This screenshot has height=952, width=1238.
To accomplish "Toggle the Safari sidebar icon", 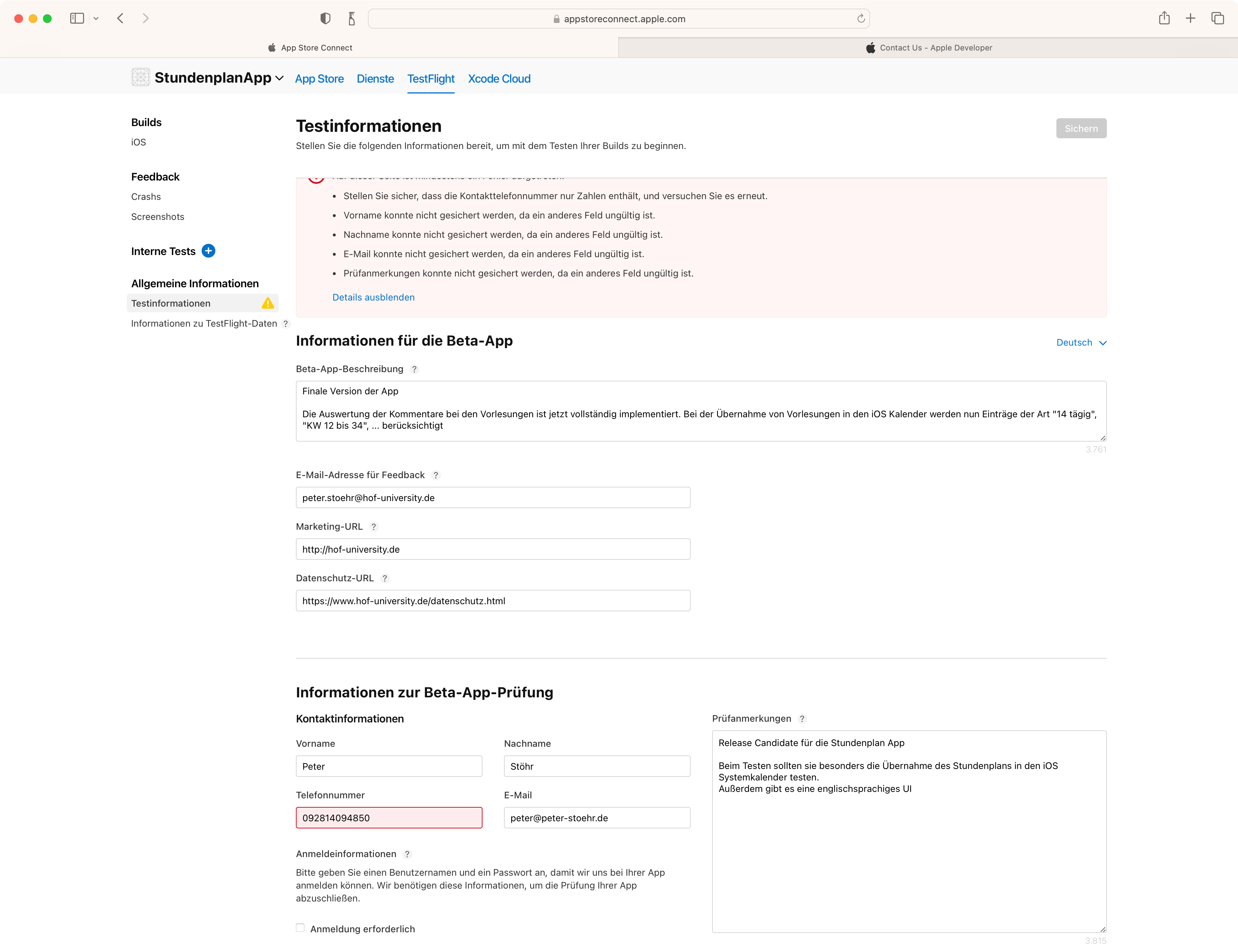I will click(77, 19).
